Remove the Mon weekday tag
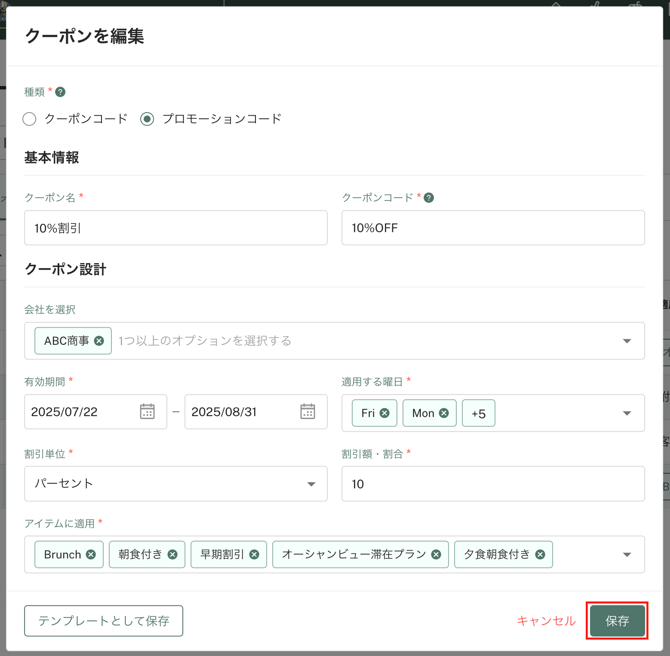The height and width of the screenshot is (656, 670). [444, 413]
